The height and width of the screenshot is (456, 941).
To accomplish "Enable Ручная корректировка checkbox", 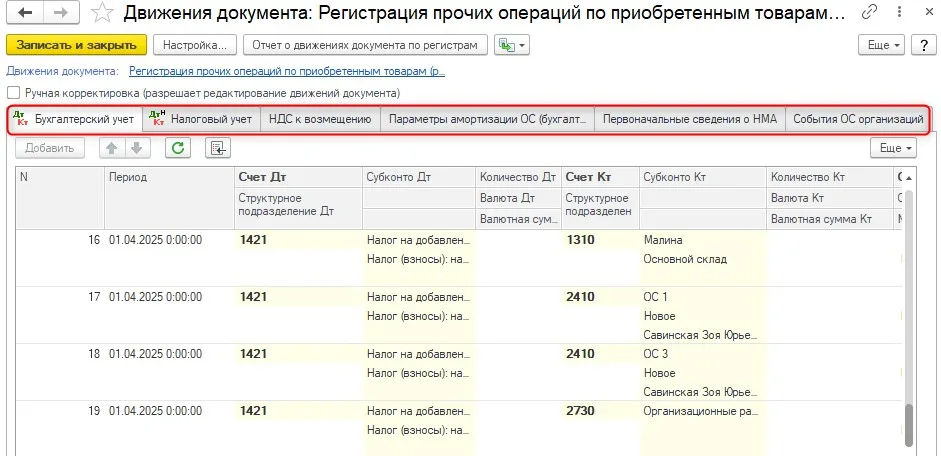I will [x=13, y=93].
